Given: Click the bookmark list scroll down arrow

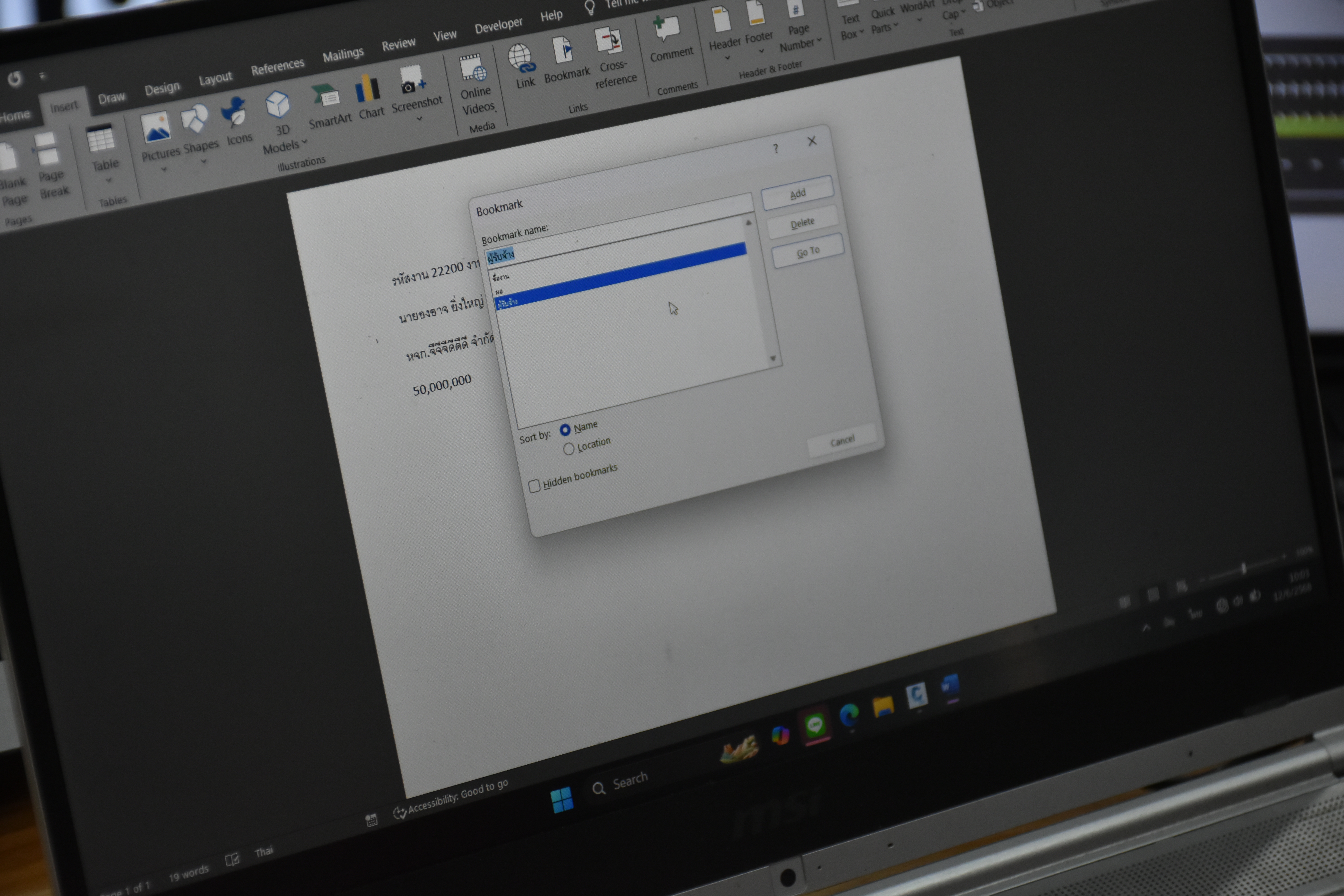Looking at the screenshot, I should (773, 358).
